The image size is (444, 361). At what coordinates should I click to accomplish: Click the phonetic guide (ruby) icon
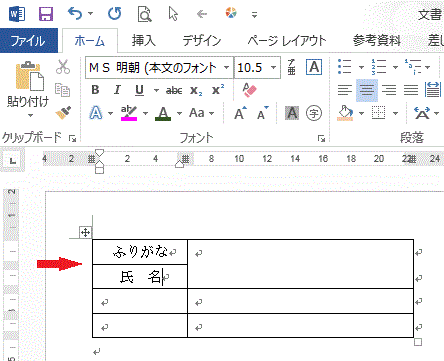[292, 67]
